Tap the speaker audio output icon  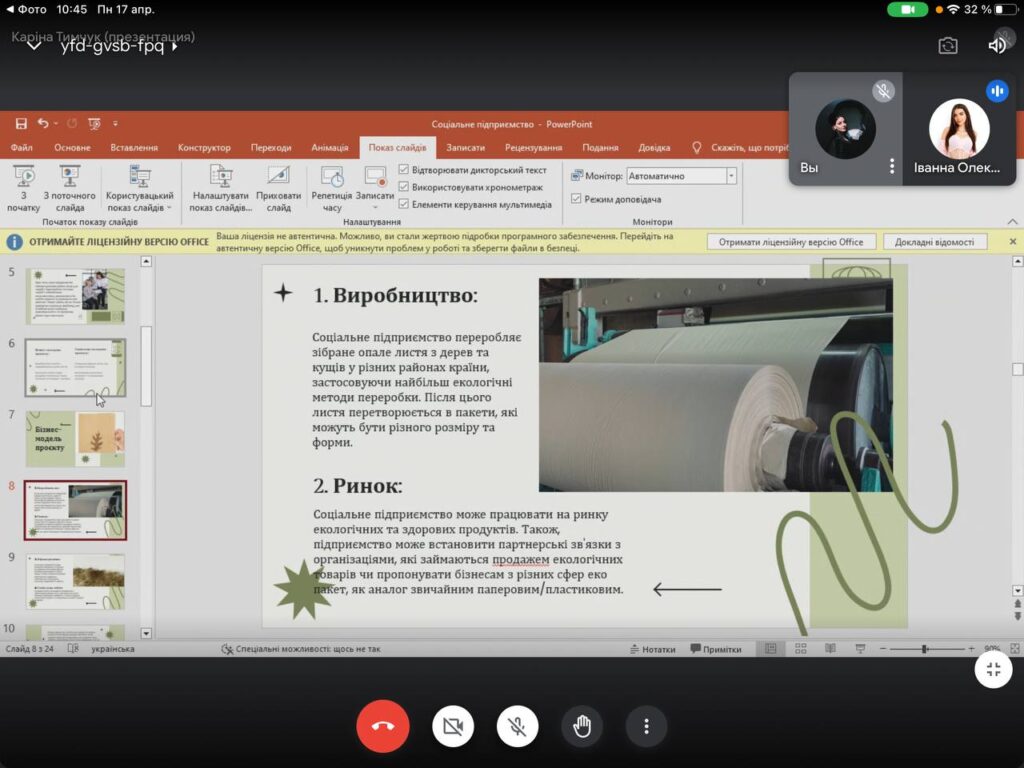tap(997, 45)
